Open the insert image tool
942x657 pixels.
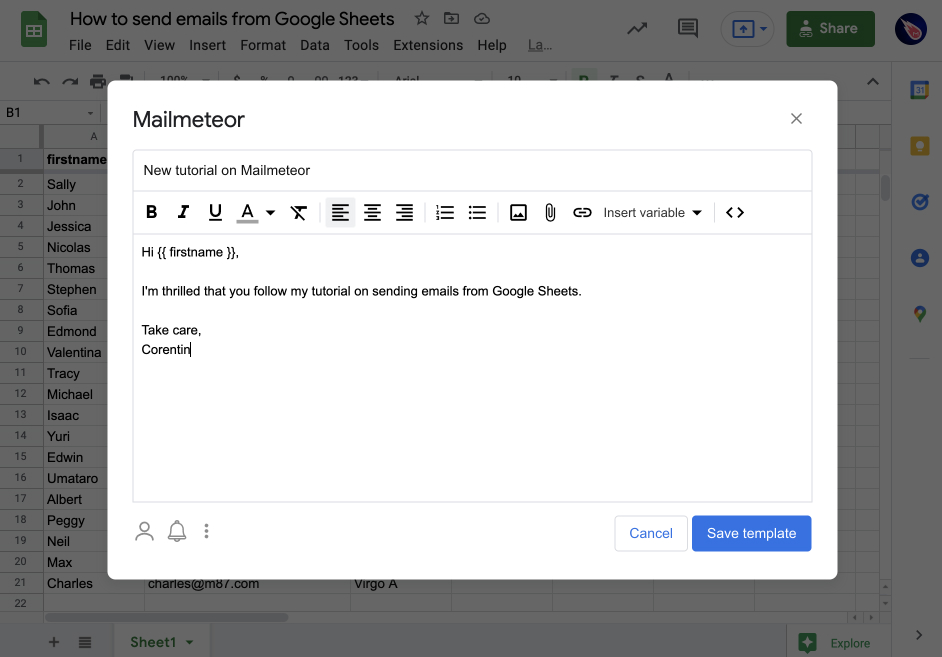pyautogui.click(x=518, y=212)
